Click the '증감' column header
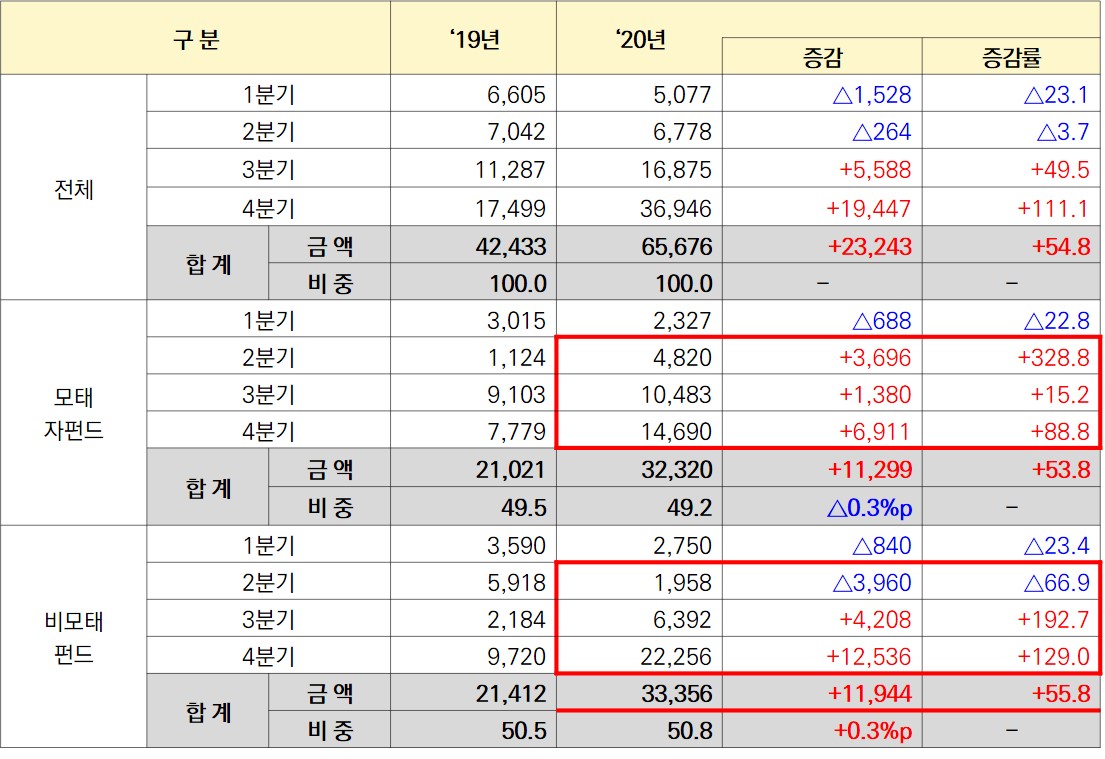The image size is (1105, 759). 822,56
